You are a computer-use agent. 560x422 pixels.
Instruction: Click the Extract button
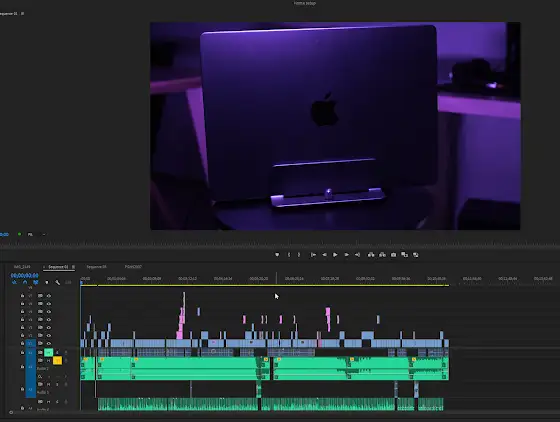382,255
